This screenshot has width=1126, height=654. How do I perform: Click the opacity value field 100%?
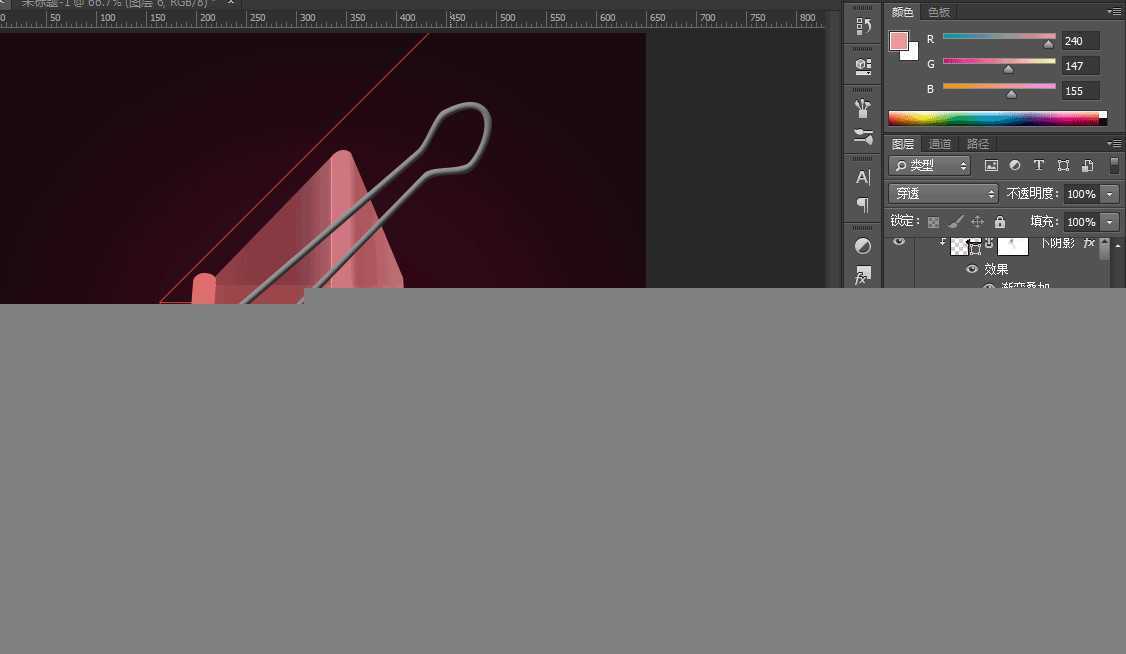(1082, 194)
